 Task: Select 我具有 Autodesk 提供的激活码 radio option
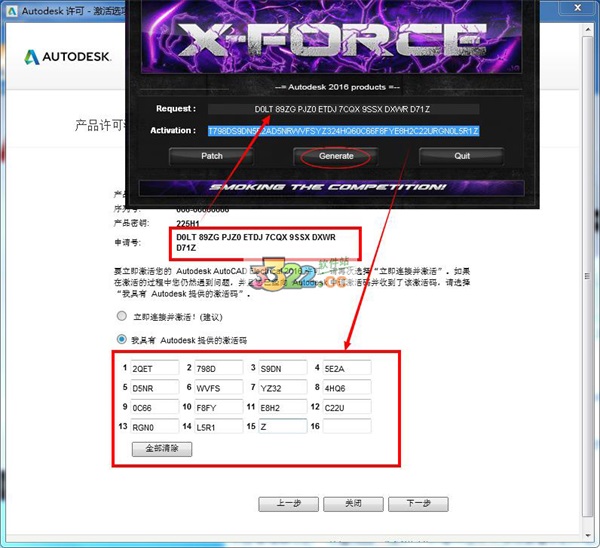[122, 339]
